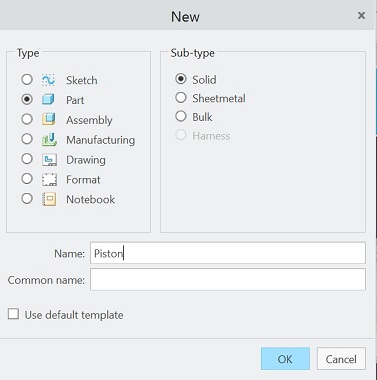Click the Manufacturing type icon
This screenshot has height=380, width=377.
pyautogui.click(x=49, y=139)
